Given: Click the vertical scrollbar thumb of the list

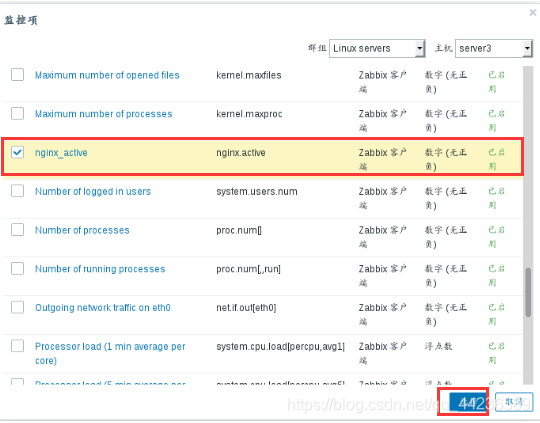Looking at the screenshot, I should [x=528, y=292].
